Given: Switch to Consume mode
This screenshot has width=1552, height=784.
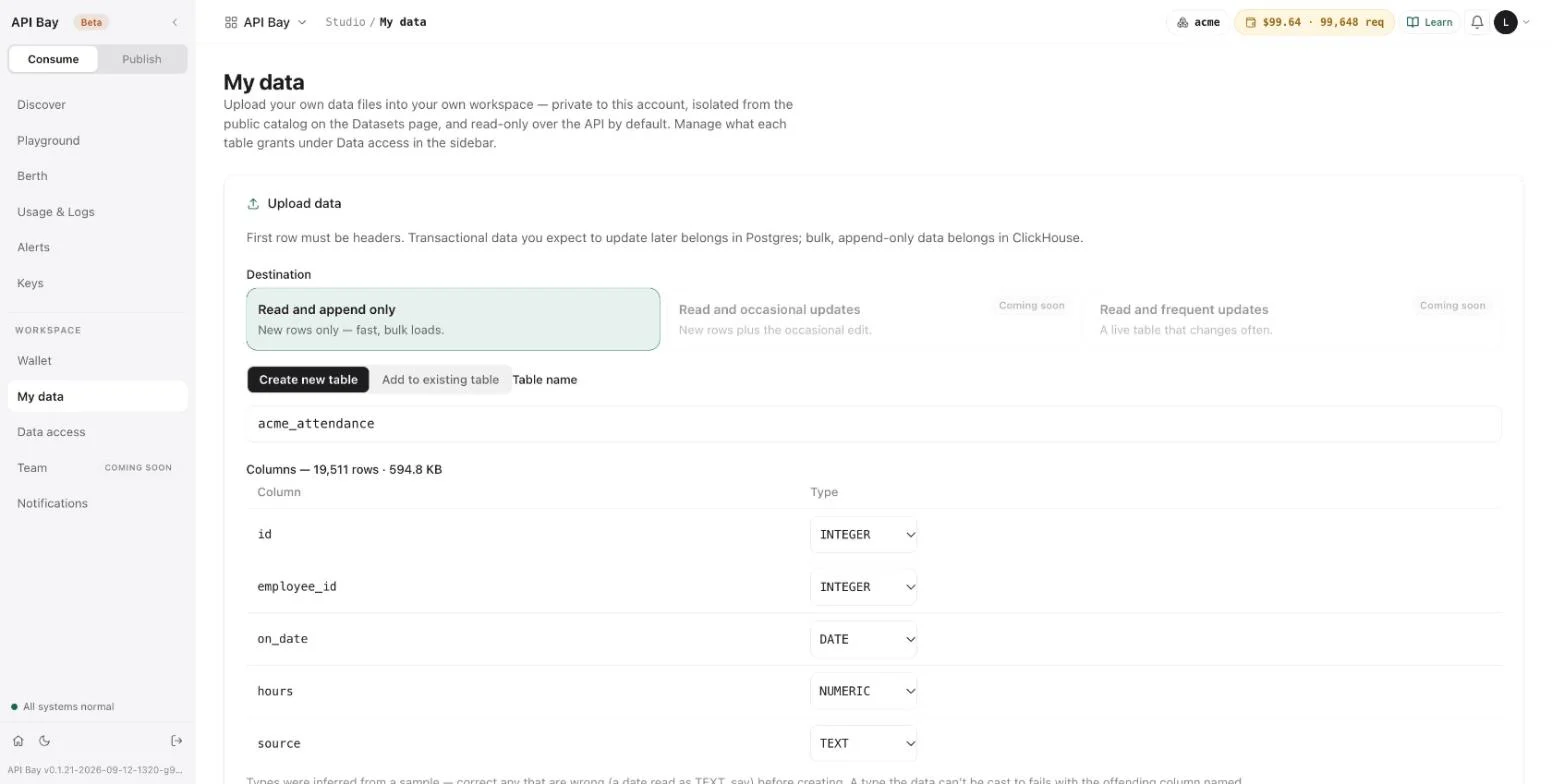Looking at the screenshot, I should click(53, 59).
